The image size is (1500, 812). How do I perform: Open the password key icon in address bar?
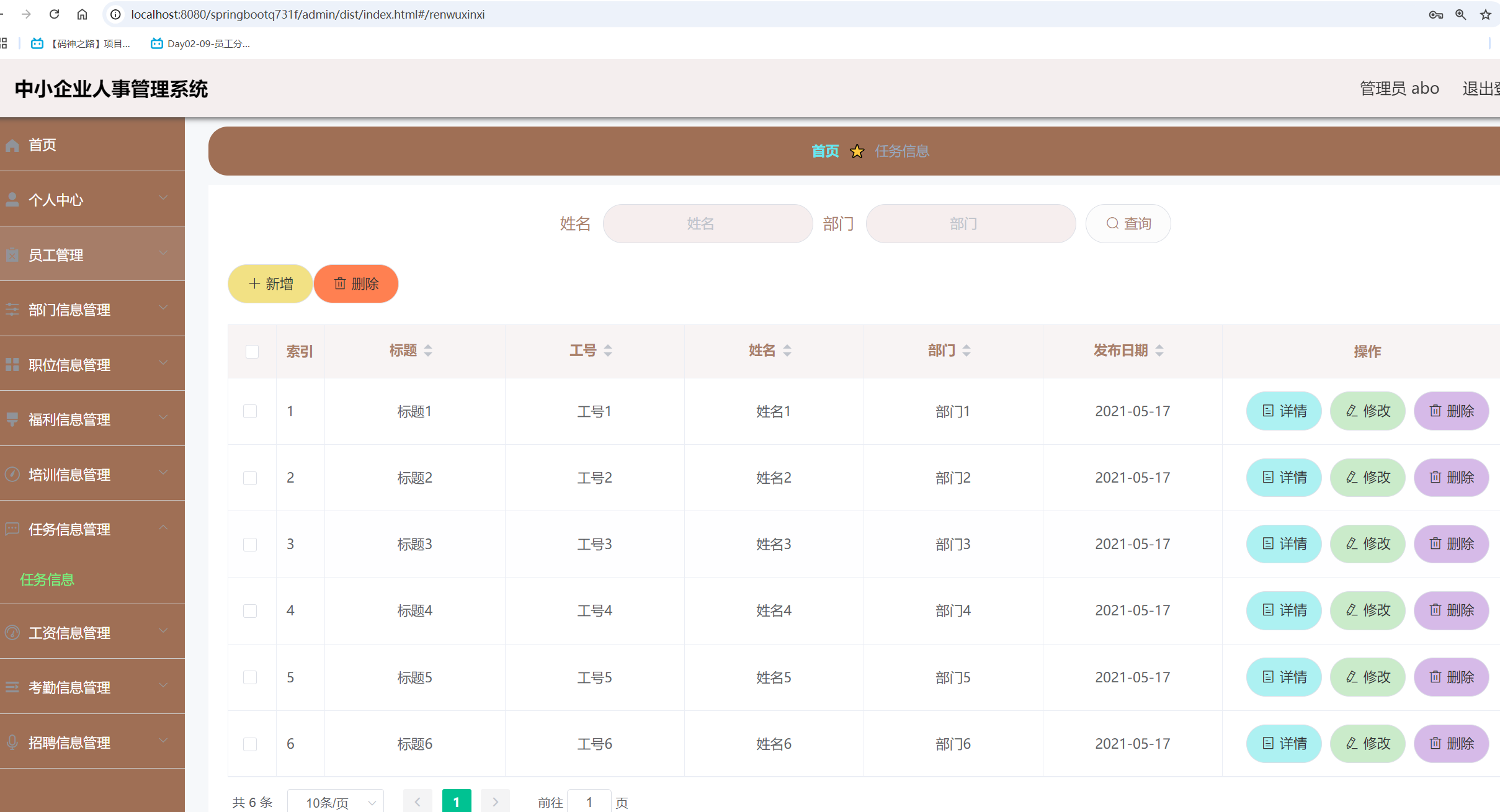click(x=1435, y=14)
